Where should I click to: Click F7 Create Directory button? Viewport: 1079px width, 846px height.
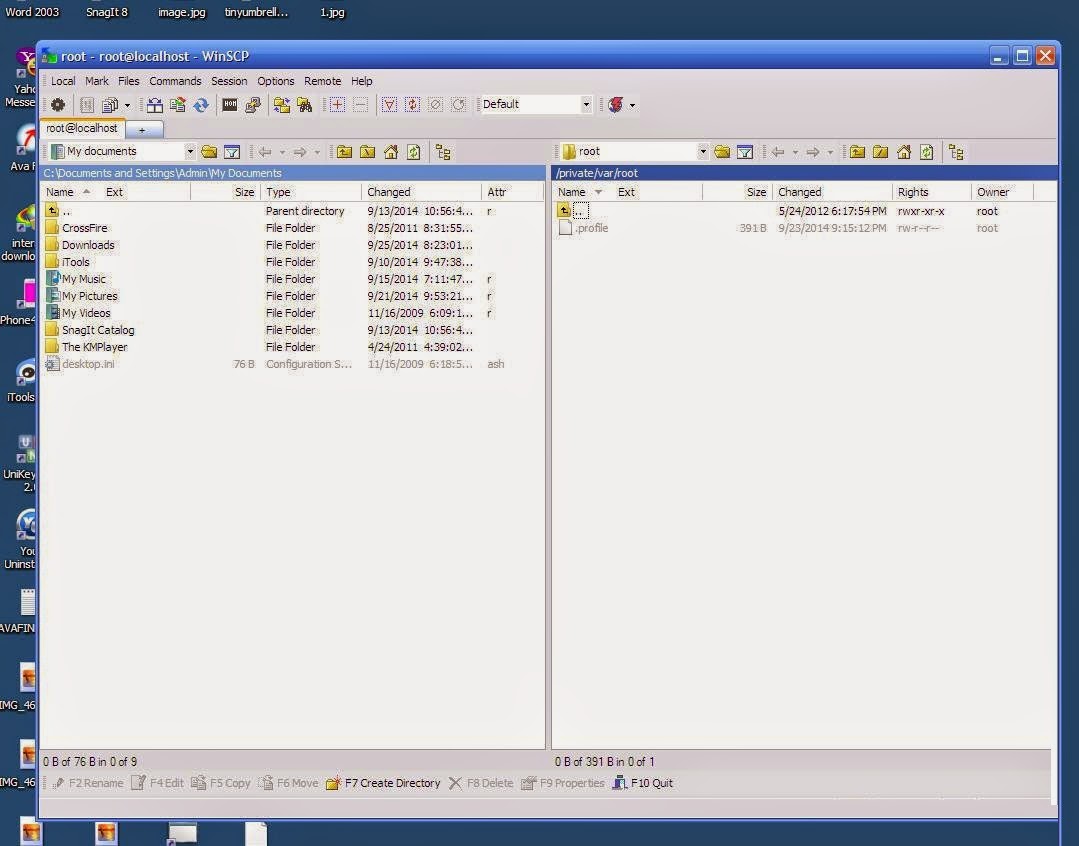pos(383,783)
